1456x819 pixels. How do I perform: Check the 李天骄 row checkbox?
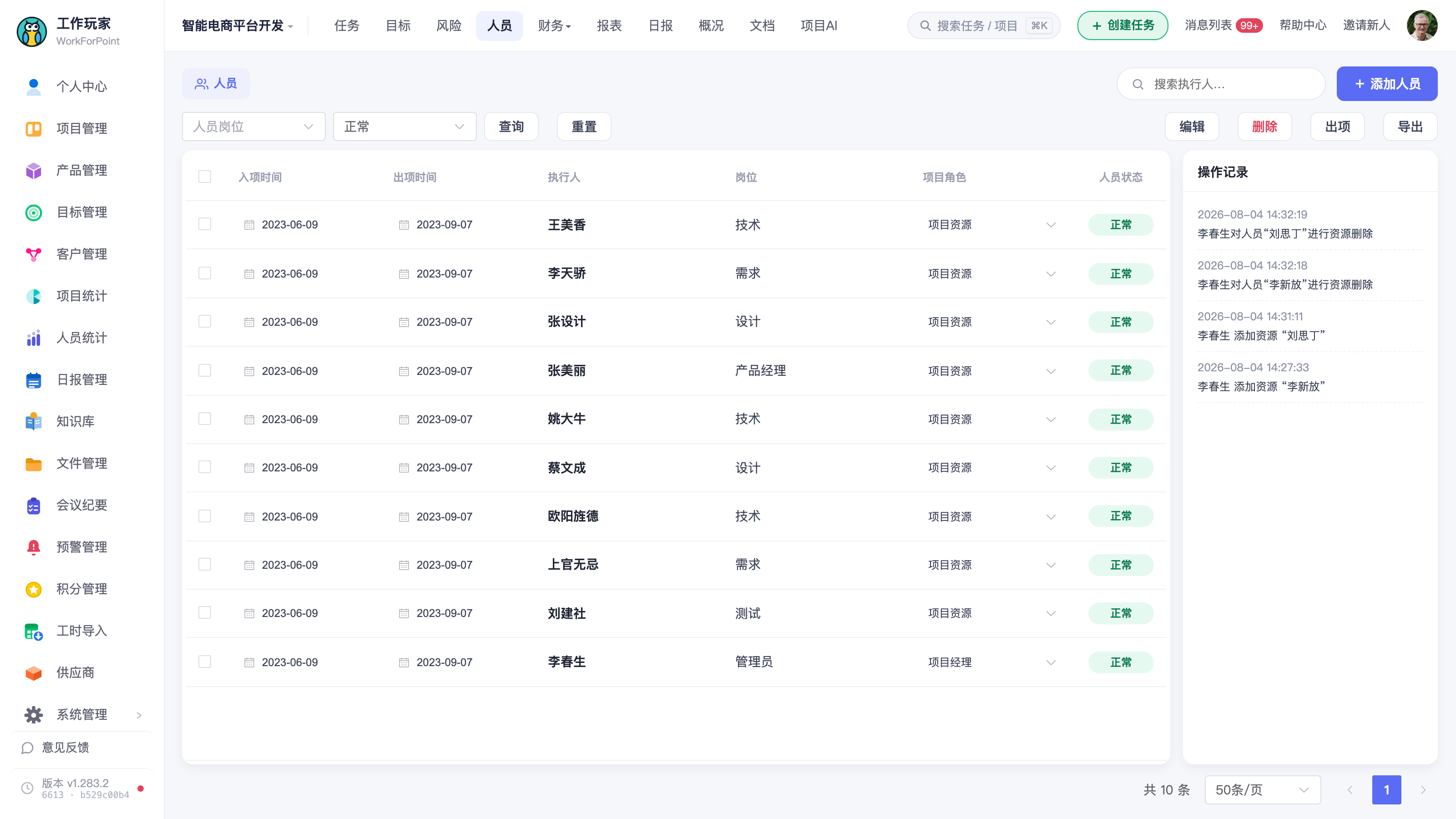click(205, 273)
